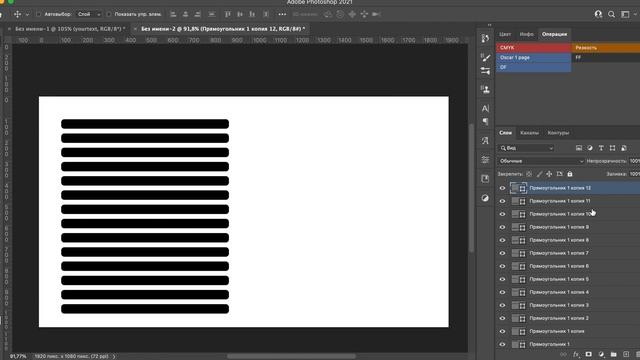Switch to the Цвет panel tab
Screen dimensions: 640x360
point(505,34)
